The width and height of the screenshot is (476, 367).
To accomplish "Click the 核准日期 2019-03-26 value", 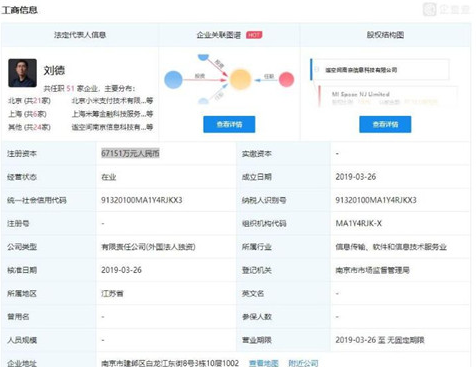I will pyautogui.click(x=121, y=270).
